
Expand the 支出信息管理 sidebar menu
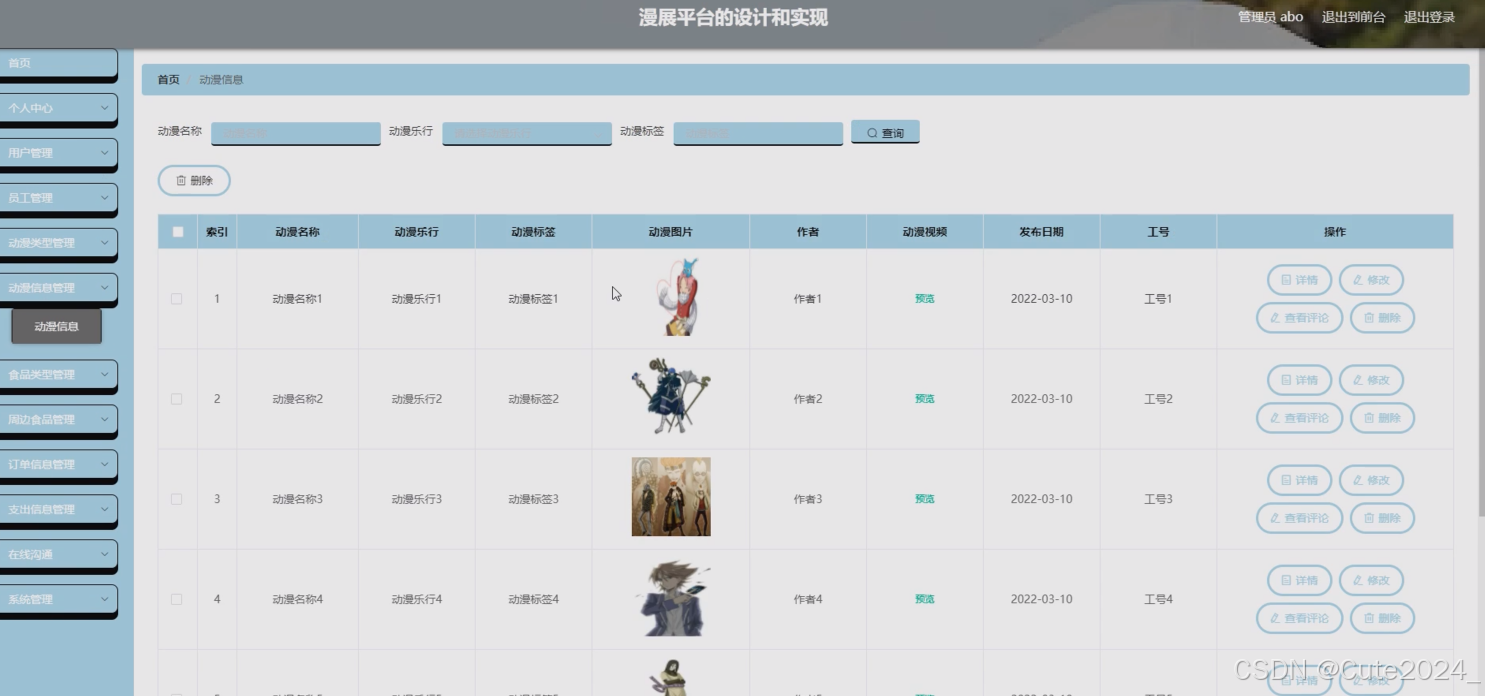[x=58, y=510]
